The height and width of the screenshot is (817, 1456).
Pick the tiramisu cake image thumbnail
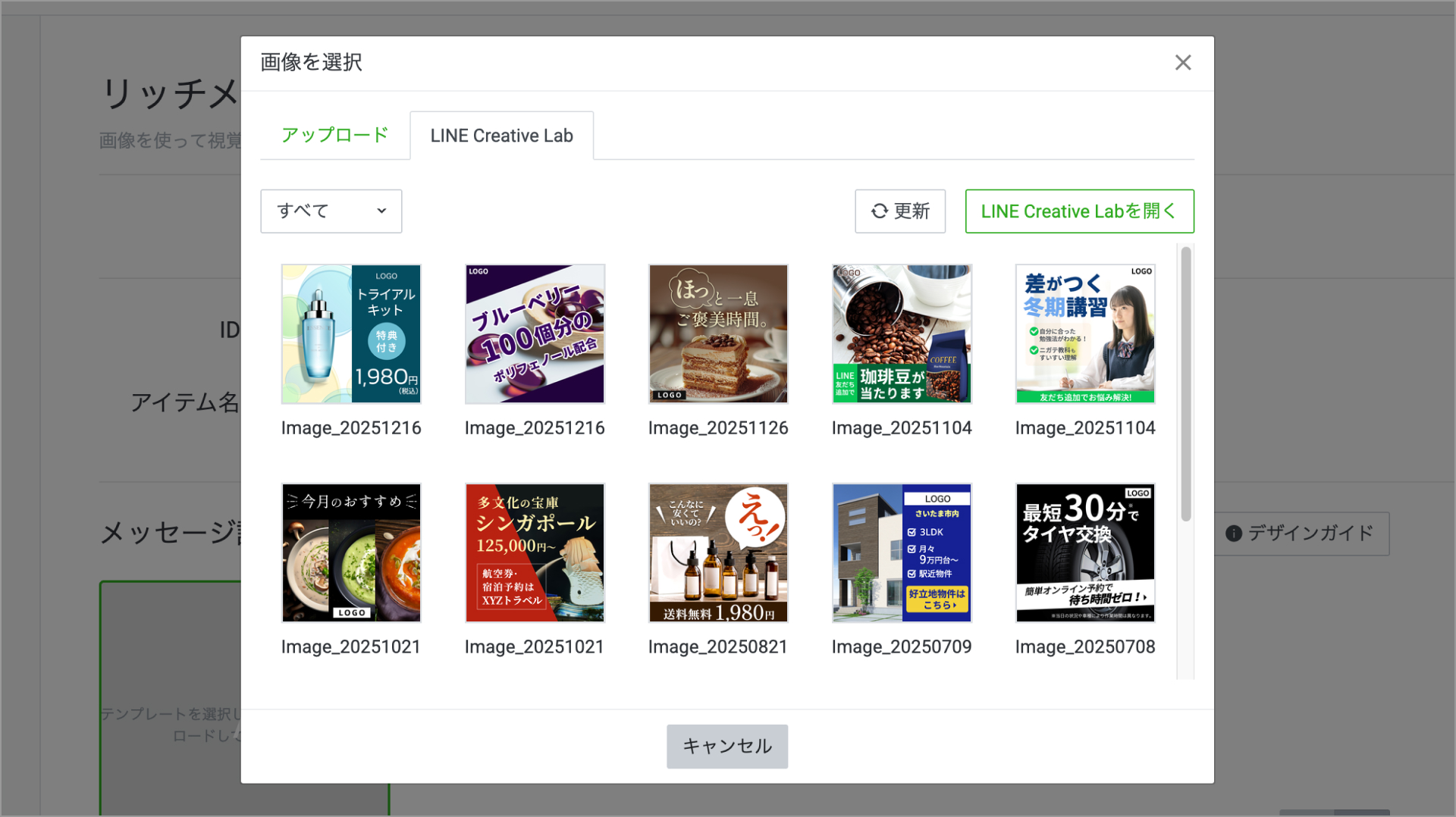click(x=718, y=334)
